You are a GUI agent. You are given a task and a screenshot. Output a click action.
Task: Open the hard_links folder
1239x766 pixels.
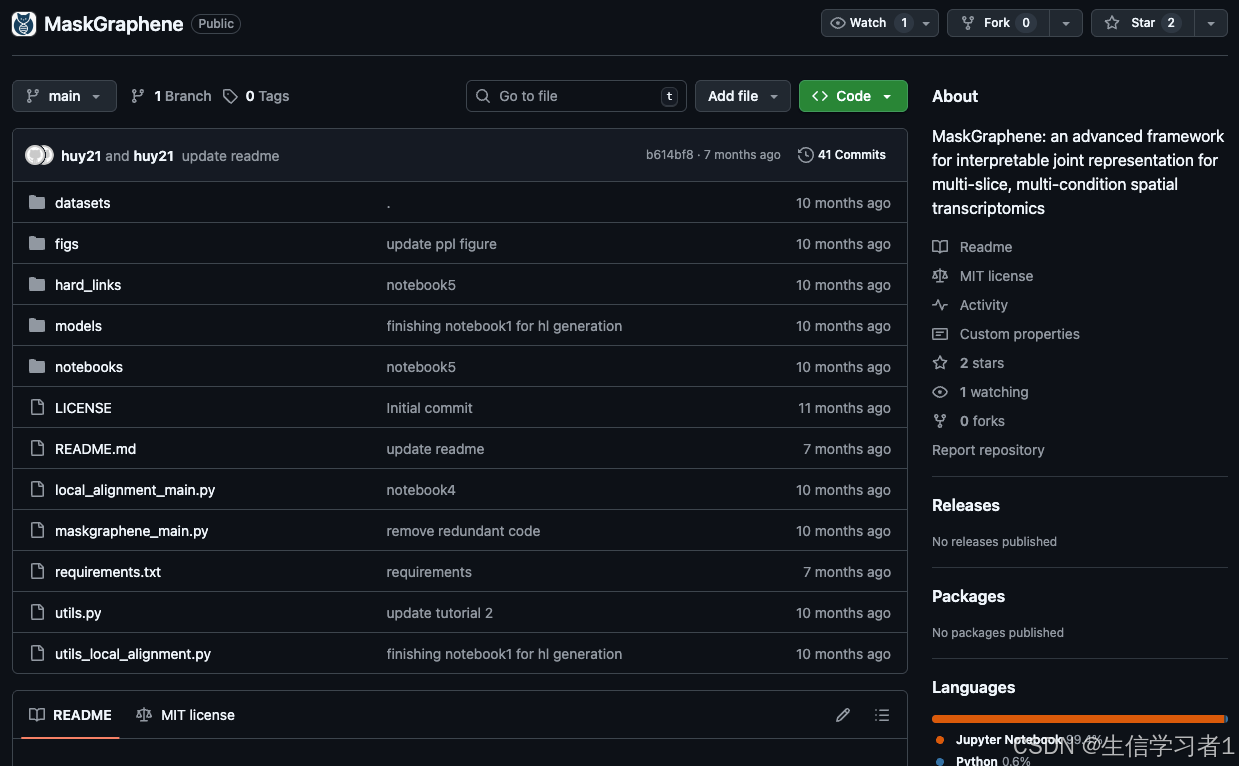[88, 285]
